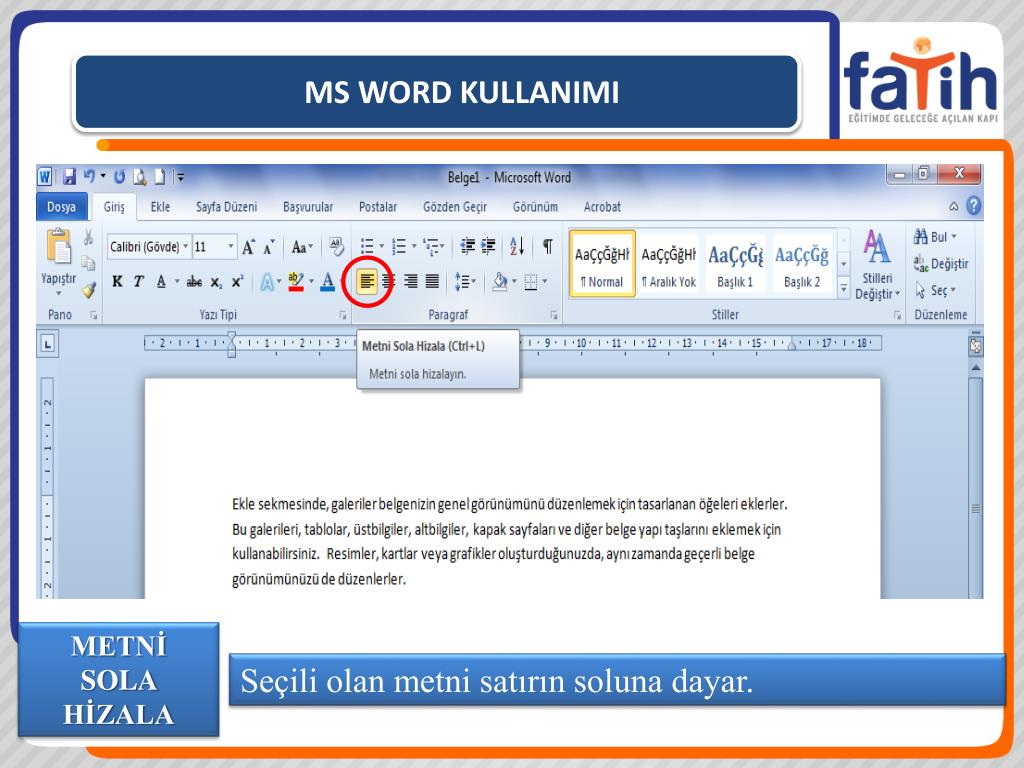The image size is (1024, 768).
Task: Open the Dosya tab
Action: point(61,207)
